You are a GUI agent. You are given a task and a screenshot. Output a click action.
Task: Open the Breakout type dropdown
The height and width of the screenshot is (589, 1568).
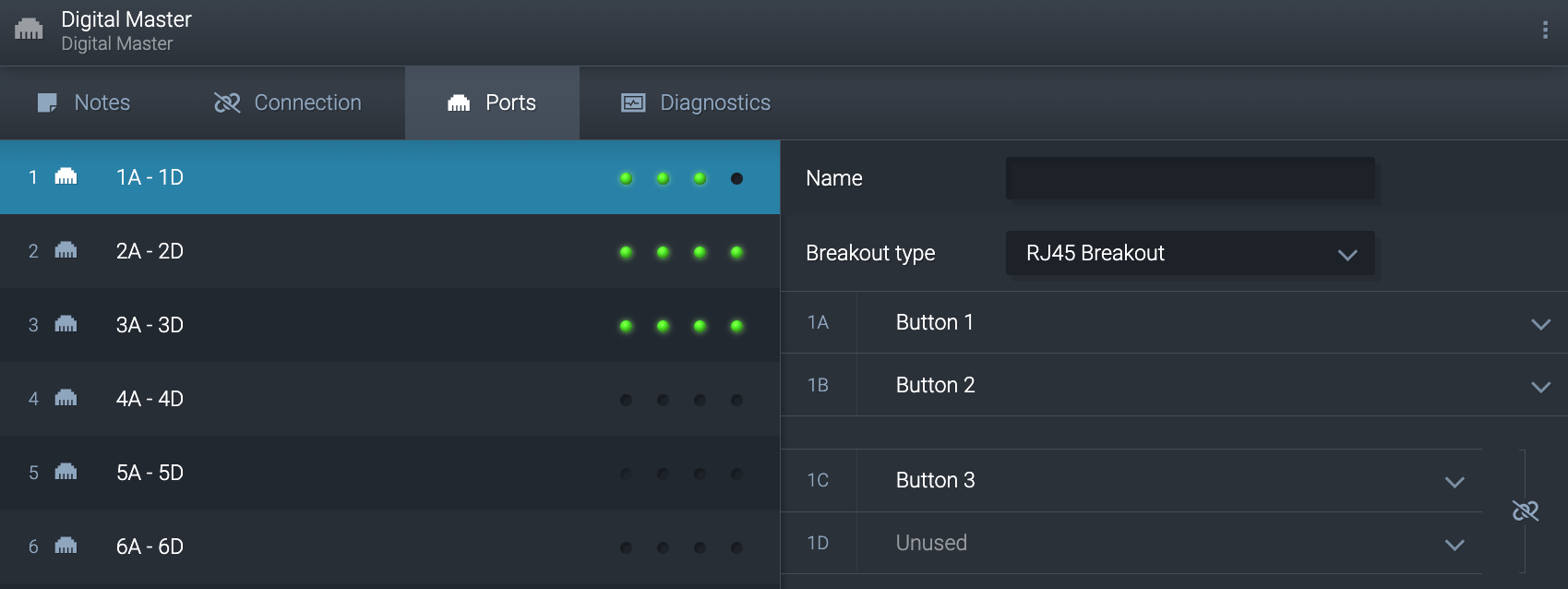[x=1190, y=253]
